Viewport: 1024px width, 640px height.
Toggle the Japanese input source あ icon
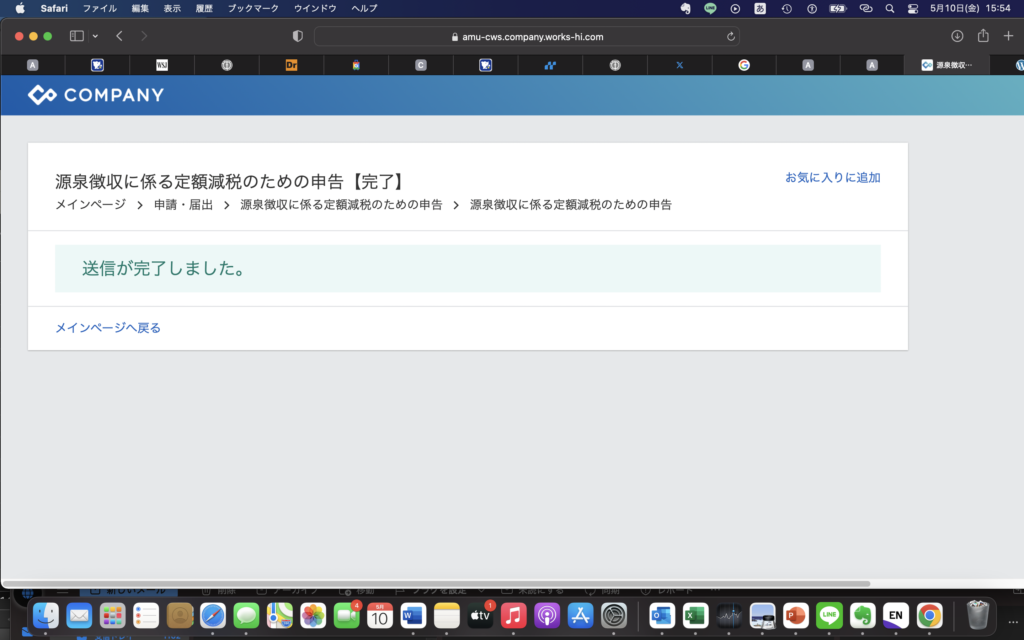[760, 8]
